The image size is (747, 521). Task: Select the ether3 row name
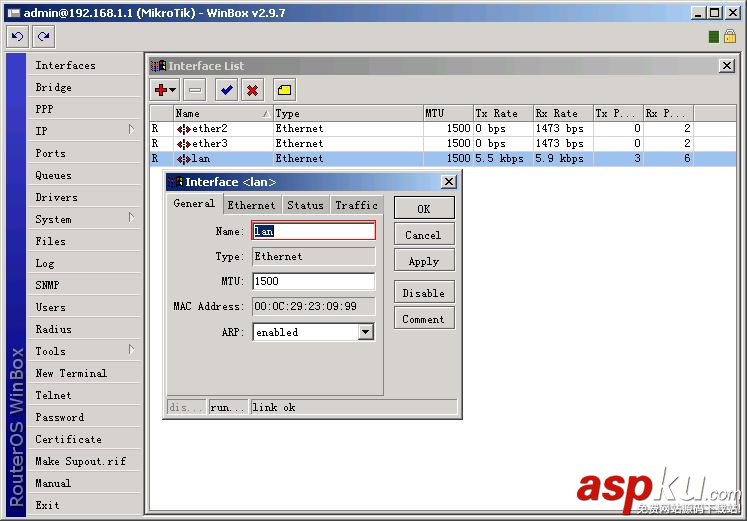tap(210, 143)
